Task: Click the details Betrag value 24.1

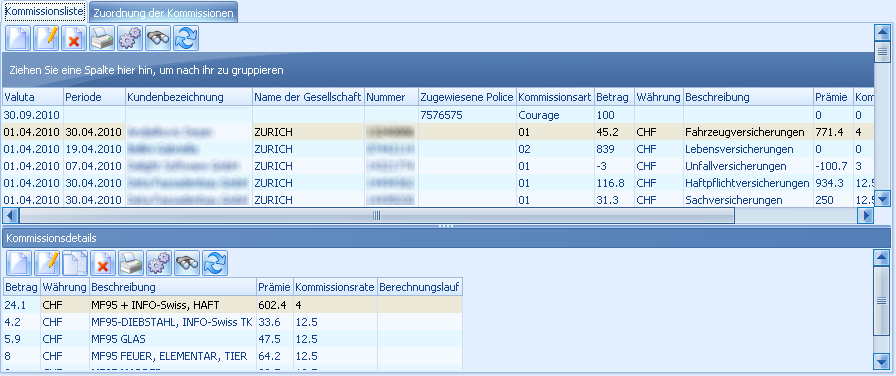Action: pos(21,305)
